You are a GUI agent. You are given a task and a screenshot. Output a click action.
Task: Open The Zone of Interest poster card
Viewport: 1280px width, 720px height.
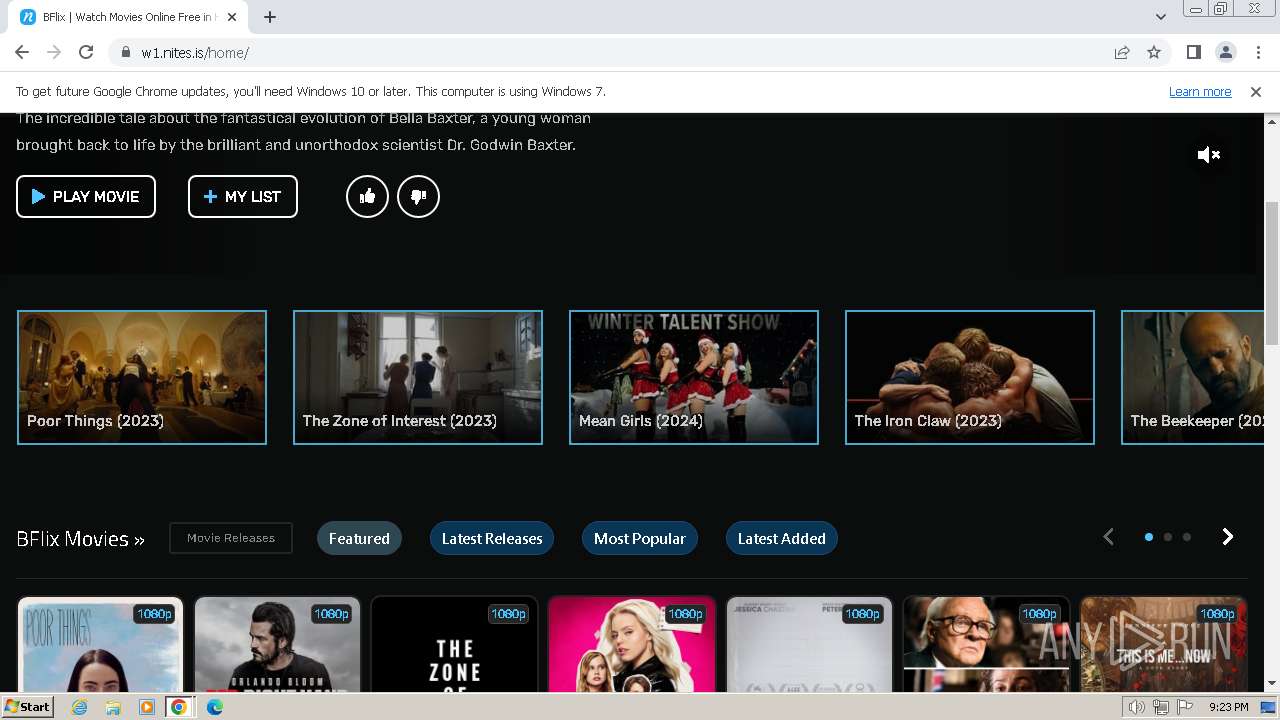coord(454,644)
